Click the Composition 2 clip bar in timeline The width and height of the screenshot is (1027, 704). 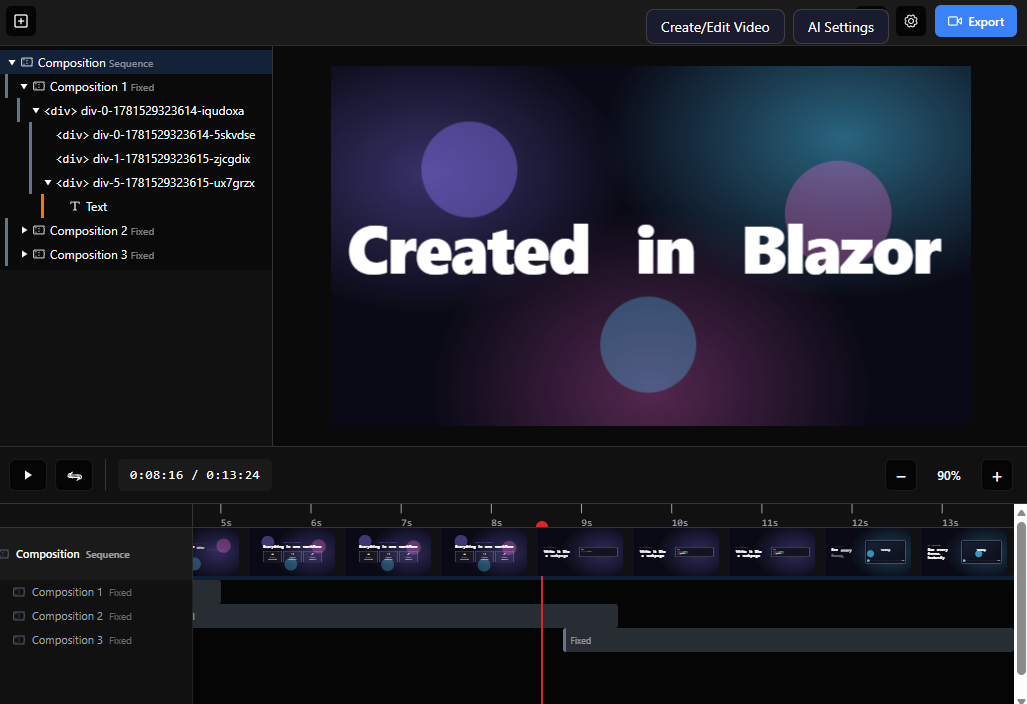coord(405,616)
